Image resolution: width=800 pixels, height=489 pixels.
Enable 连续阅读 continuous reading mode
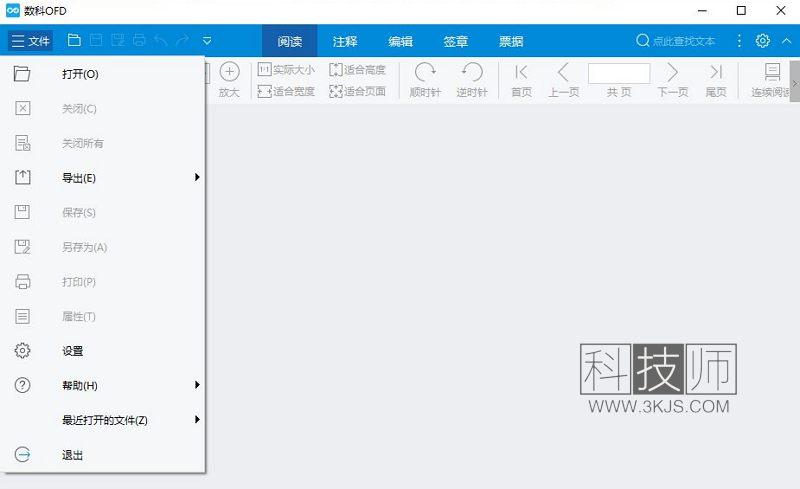click(770, 80)
